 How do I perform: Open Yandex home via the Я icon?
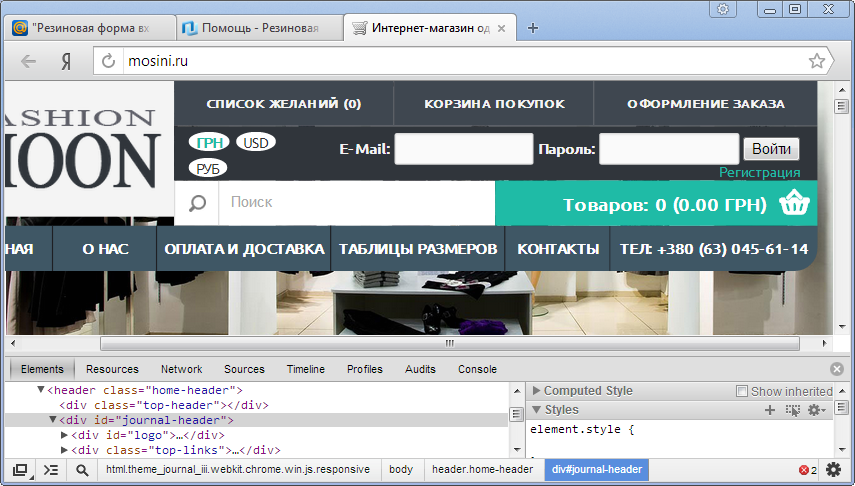pyautogui.click(x=66, y=61)
